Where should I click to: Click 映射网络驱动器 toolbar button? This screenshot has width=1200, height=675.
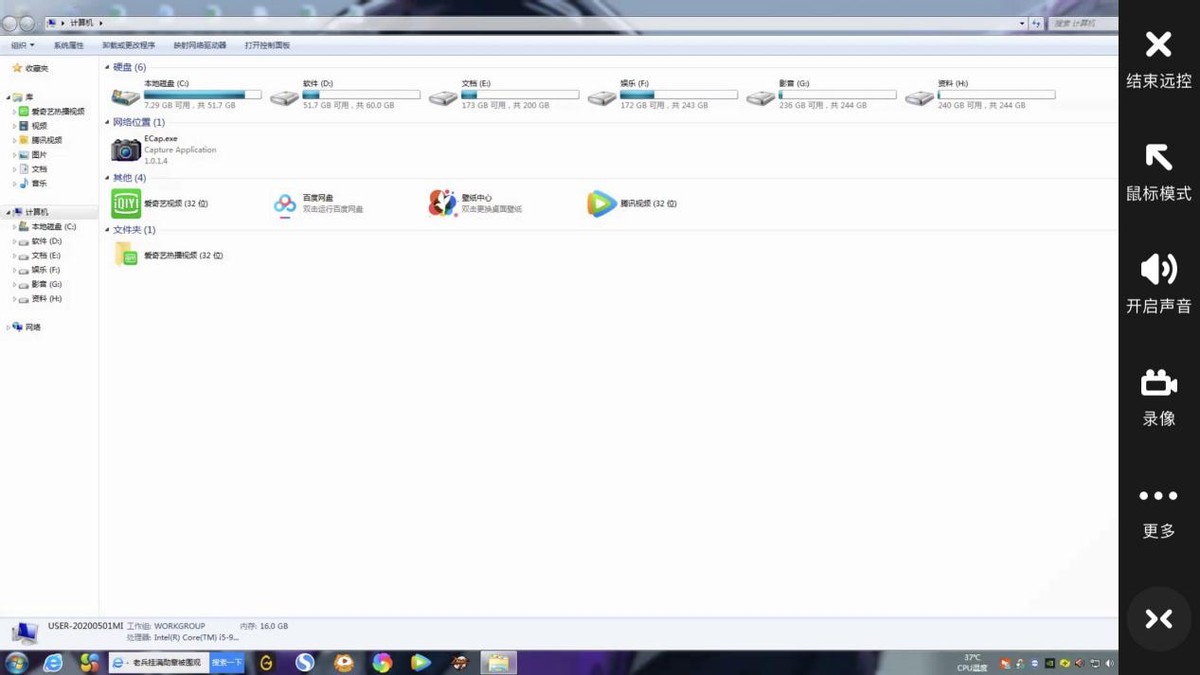pos(200,45)
